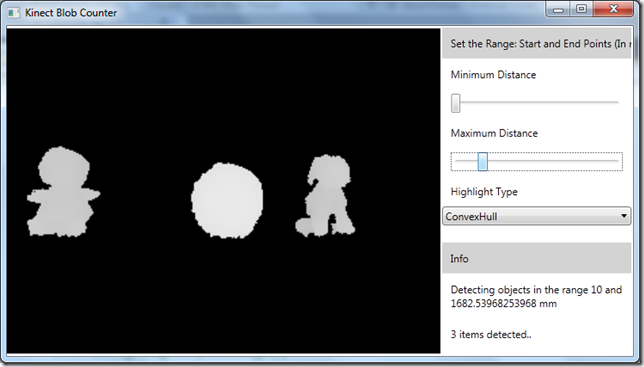Click the Minimum Distance label

point(493,75)
